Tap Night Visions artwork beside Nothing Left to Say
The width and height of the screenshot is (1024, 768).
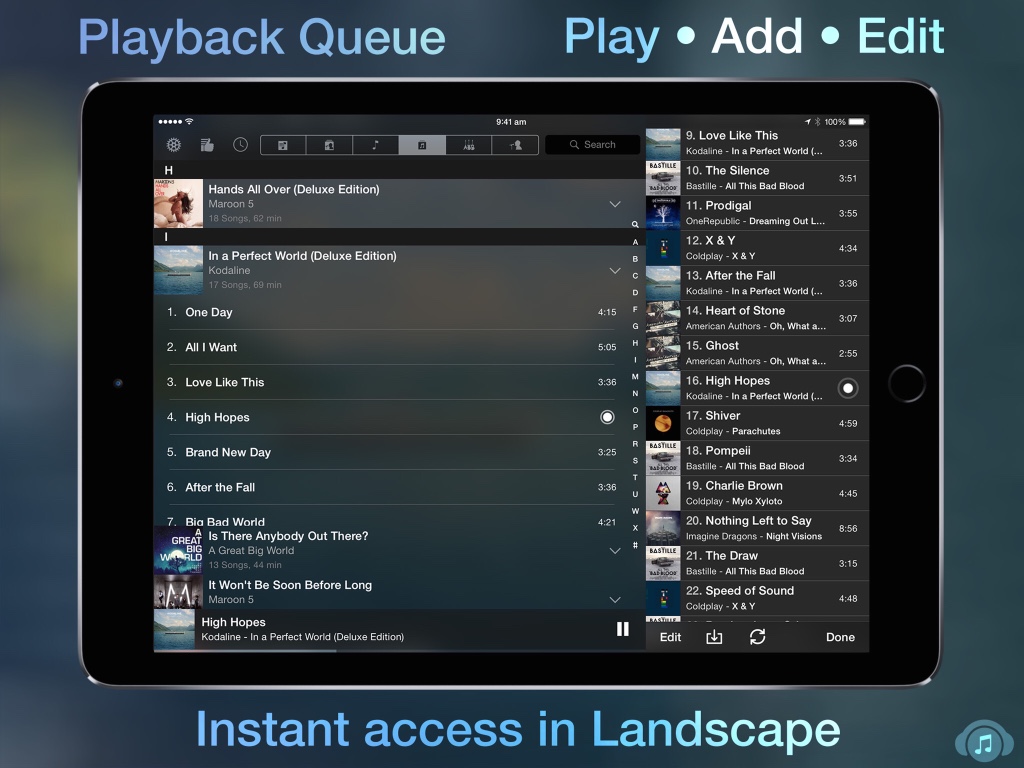pyautogui.click(x=663, y=528)
